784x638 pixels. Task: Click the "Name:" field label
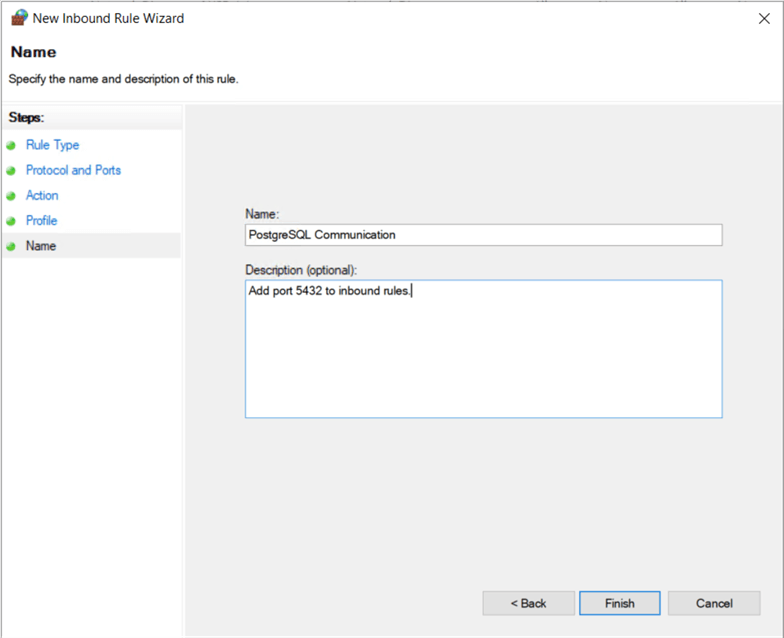(262, 213)
